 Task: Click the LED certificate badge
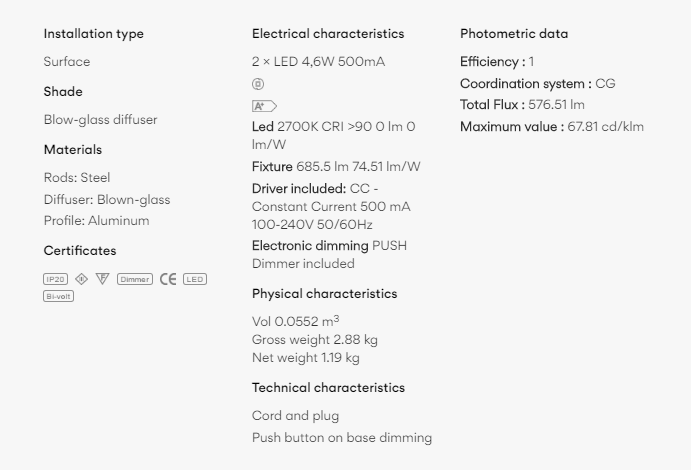(x=195, y=279)
